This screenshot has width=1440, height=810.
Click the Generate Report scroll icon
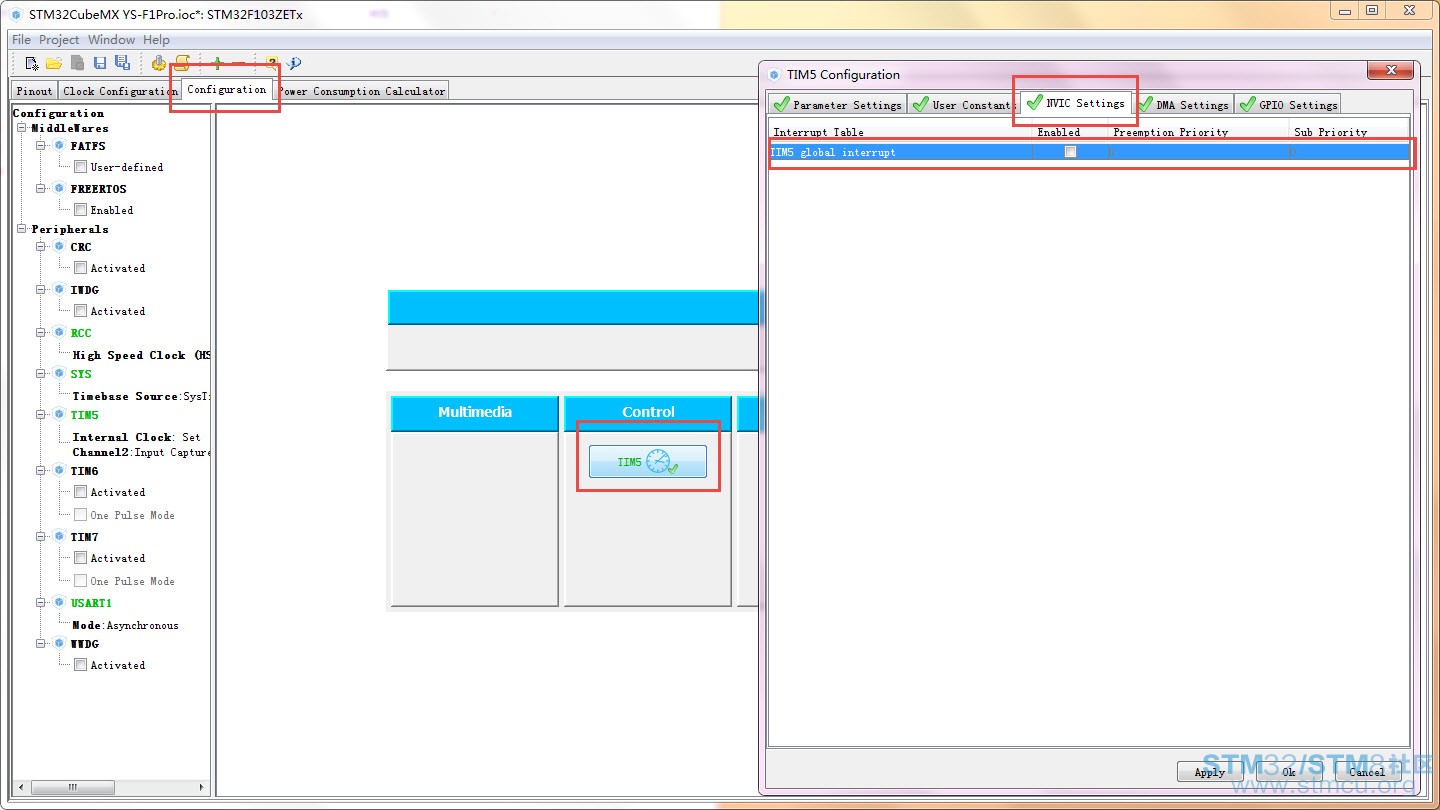[x=182, y=63]
